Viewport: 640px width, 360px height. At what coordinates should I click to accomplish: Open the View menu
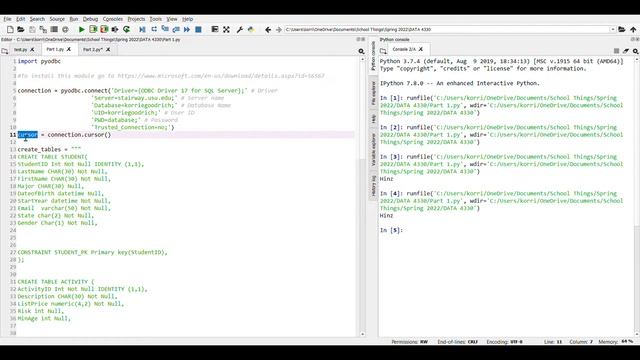[x=172, y=19]
